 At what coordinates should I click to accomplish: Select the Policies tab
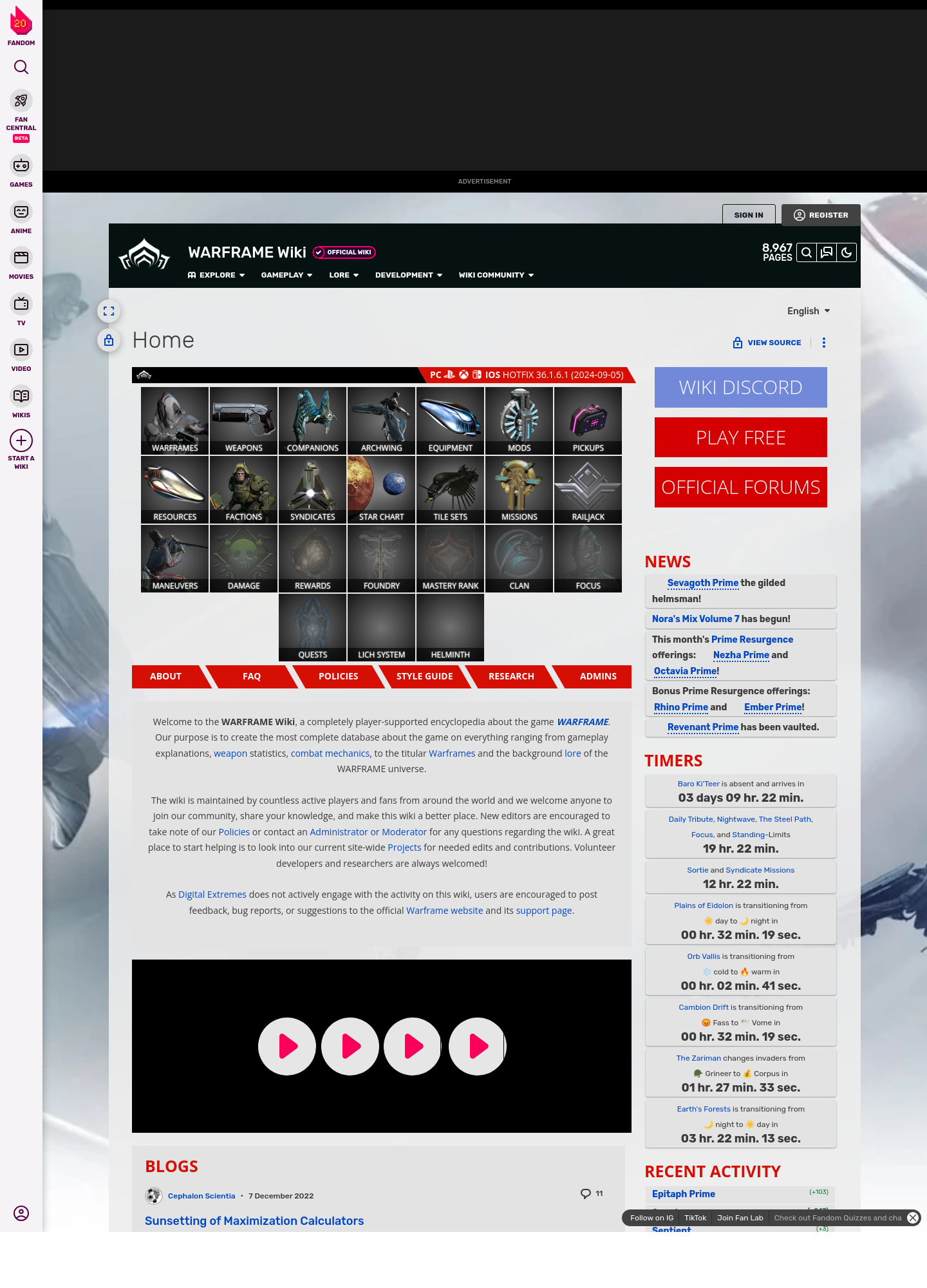pos(339,677)
